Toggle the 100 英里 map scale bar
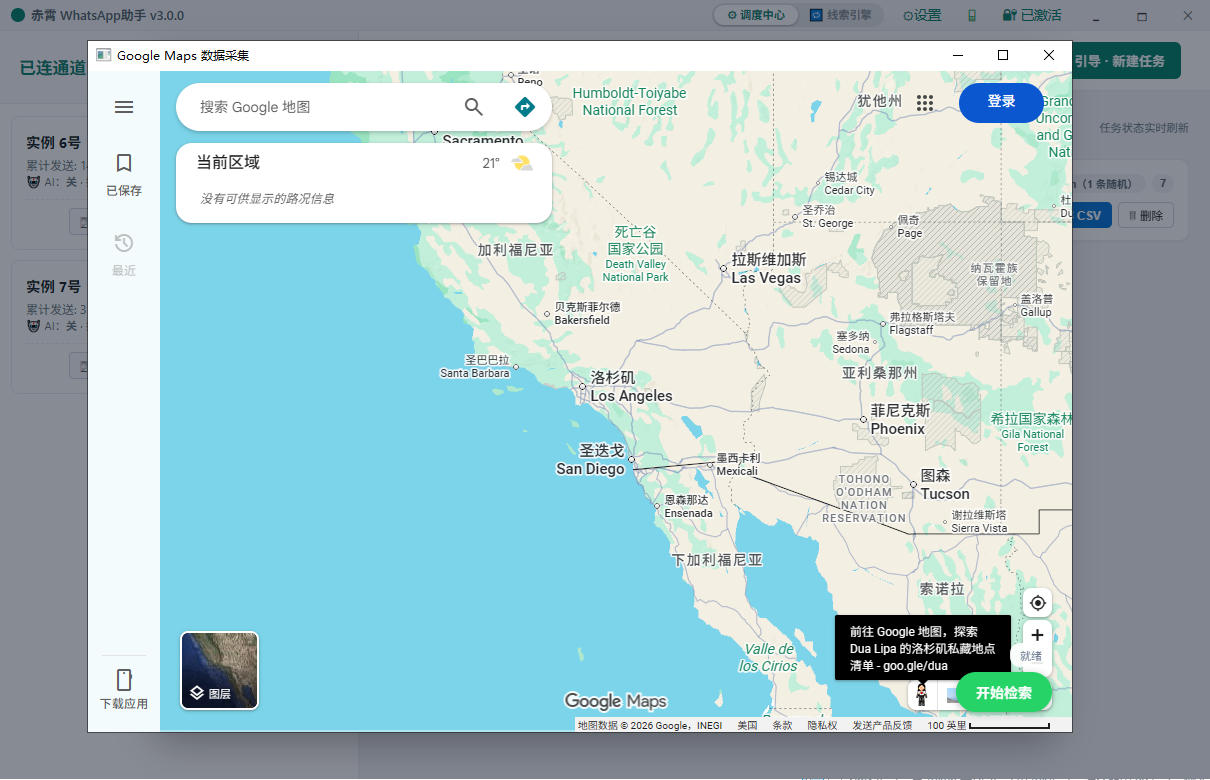 tap(988, 725)
